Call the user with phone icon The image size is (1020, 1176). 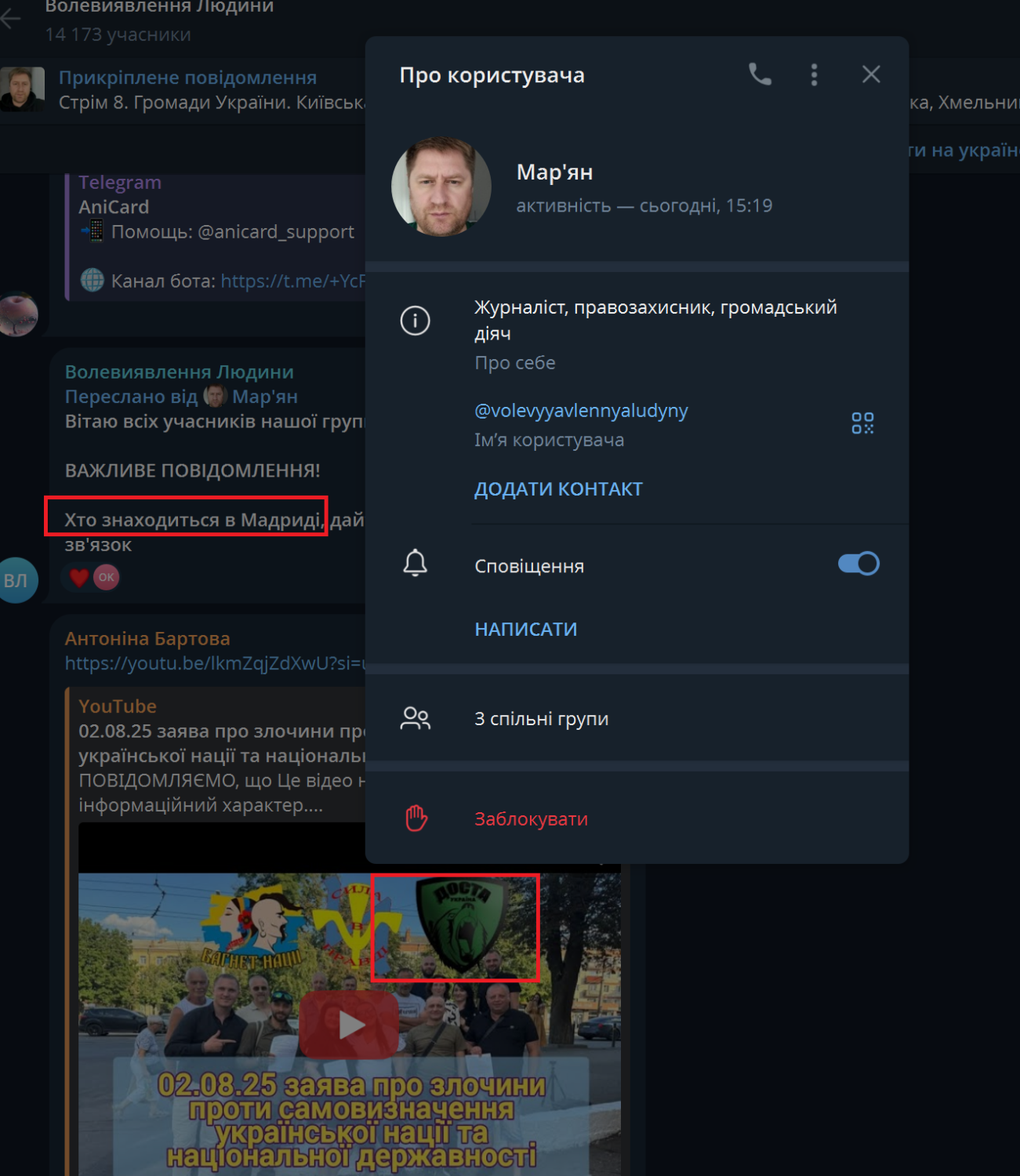coord(759,74)
